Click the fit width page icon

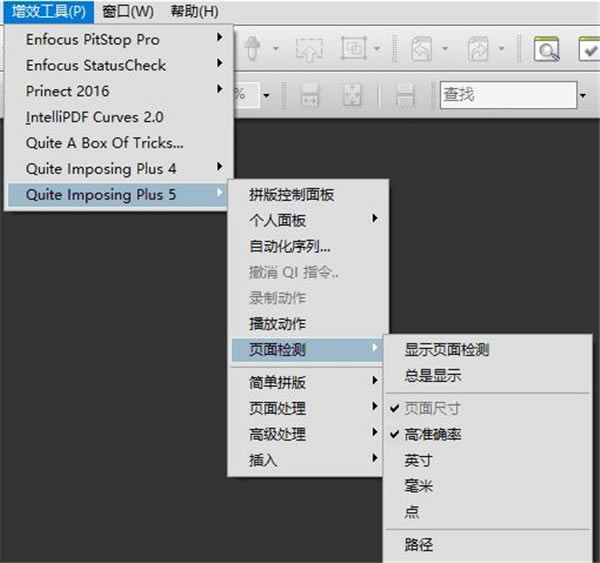pyautogui.click(x=309, y=96)
